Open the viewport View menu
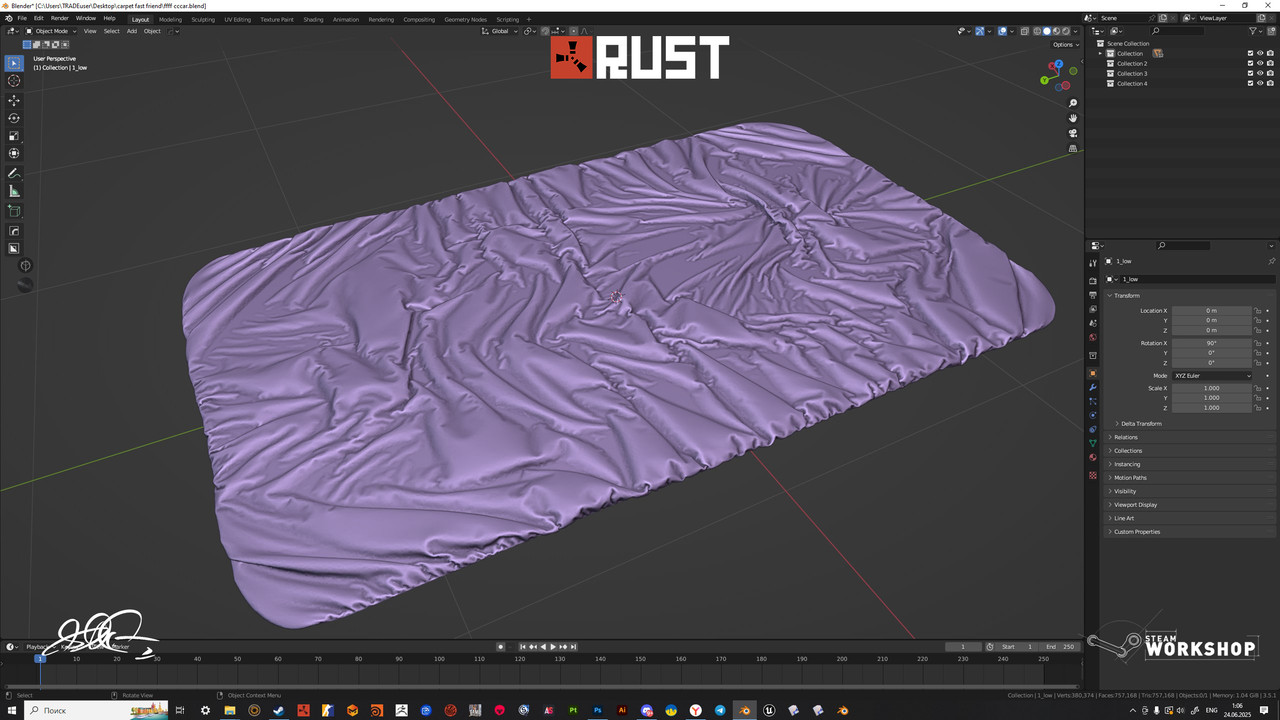The image size is (1280, 720). click(90, 31)
